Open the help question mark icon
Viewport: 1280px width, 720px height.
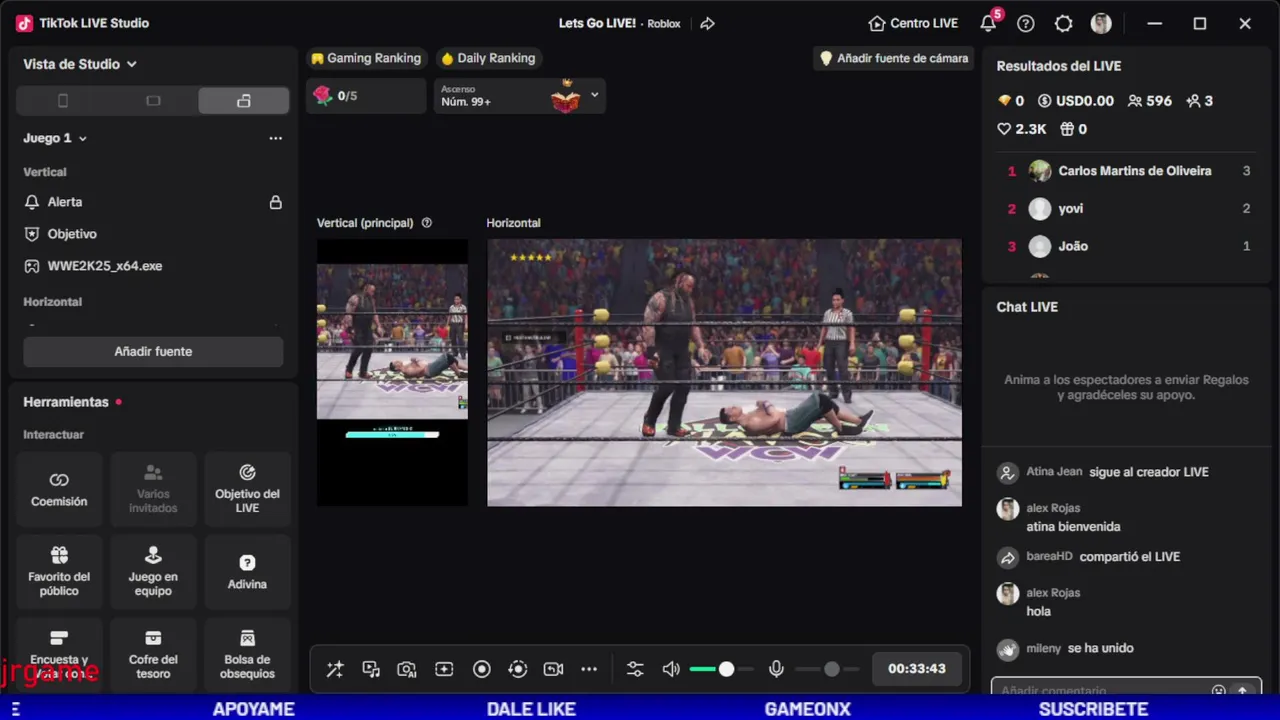[x=1025, y=23]
